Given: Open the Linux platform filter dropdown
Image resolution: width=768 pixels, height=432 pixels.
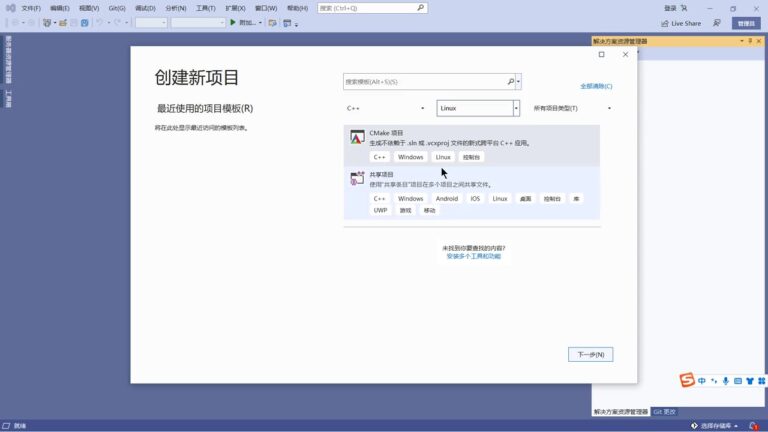Looking at the screenshot, I should pos(478,108).
